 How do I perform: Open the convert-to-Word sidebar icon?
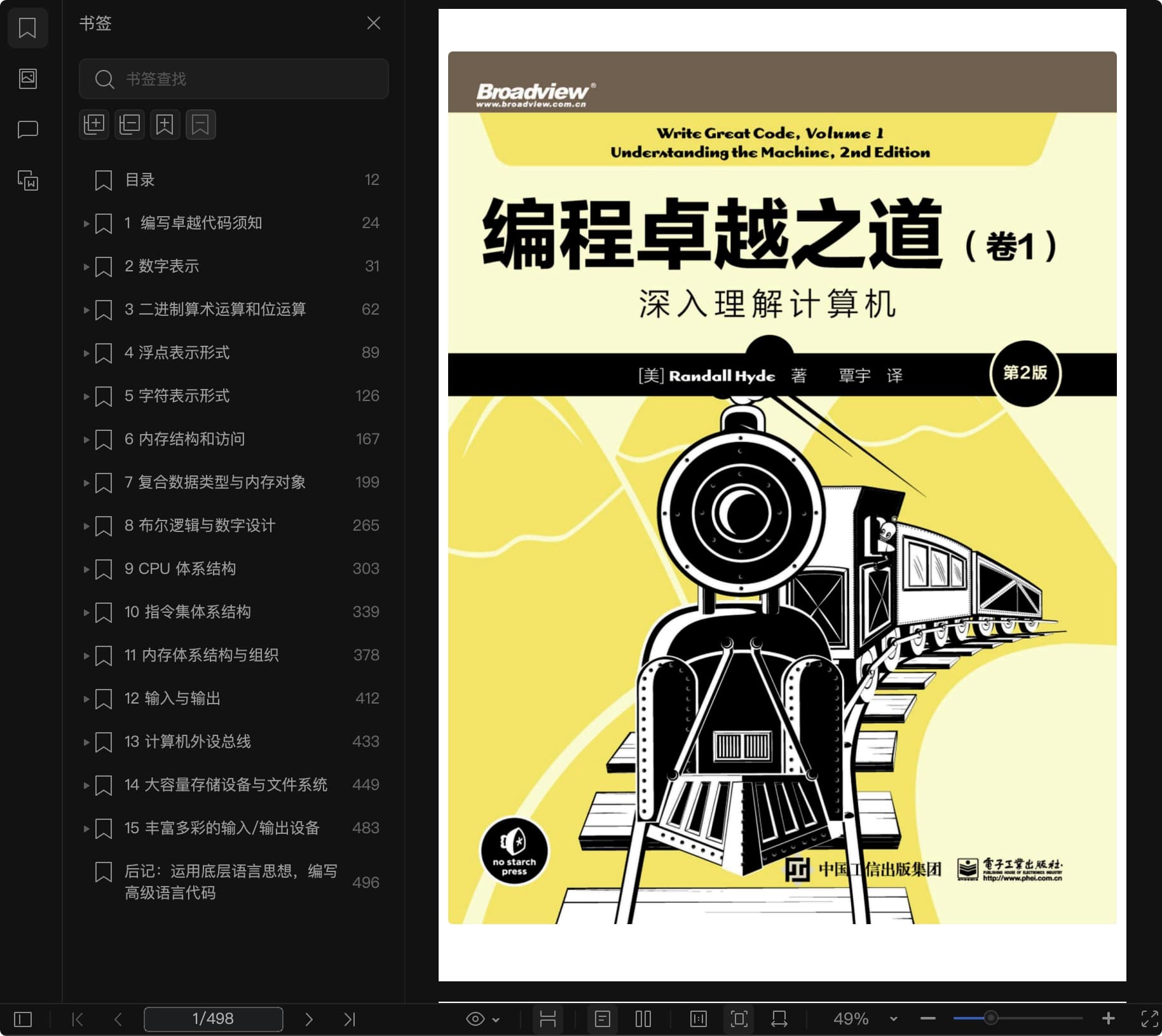[x=27, y=181]
